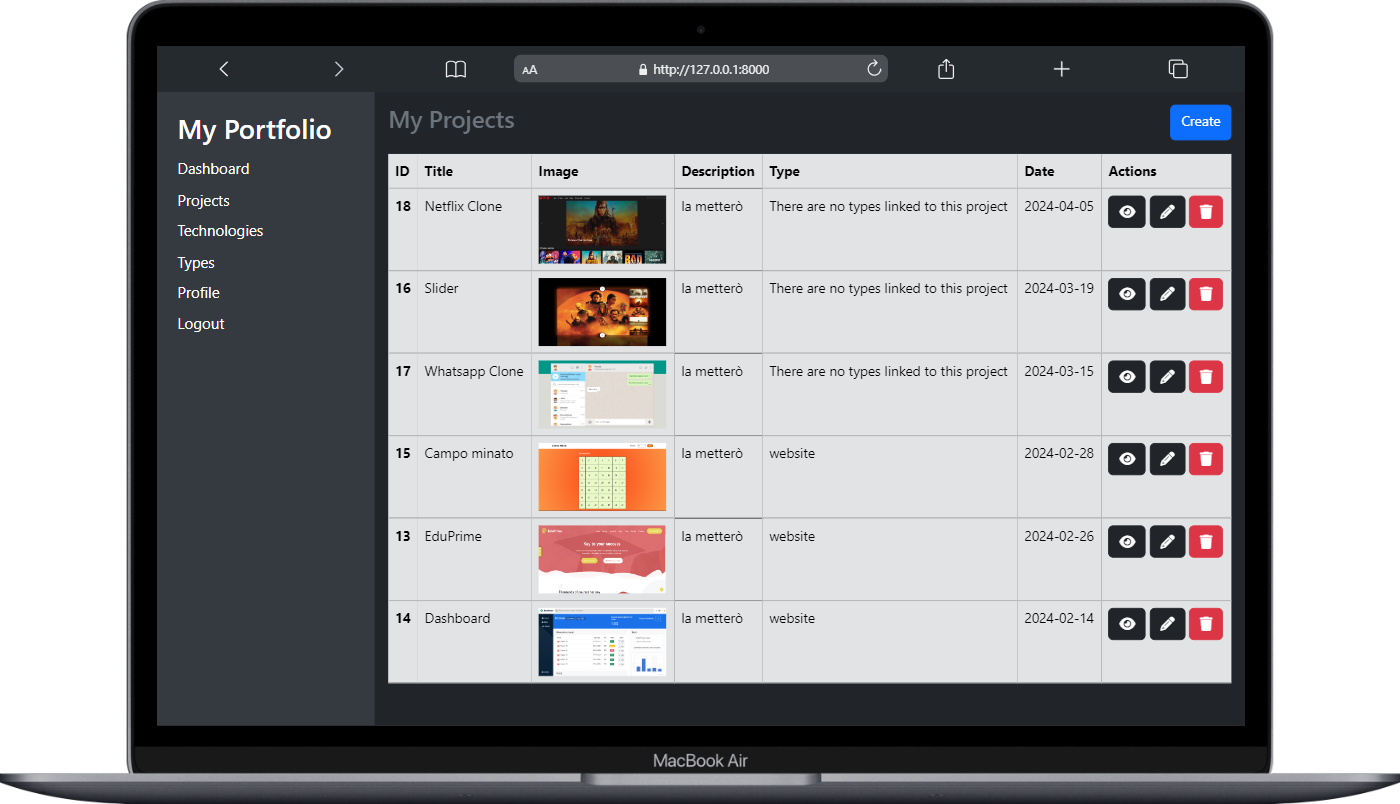1400x804 pixels.
Task: Open the EduPrime thumbnail image
Action: point(602,560)
